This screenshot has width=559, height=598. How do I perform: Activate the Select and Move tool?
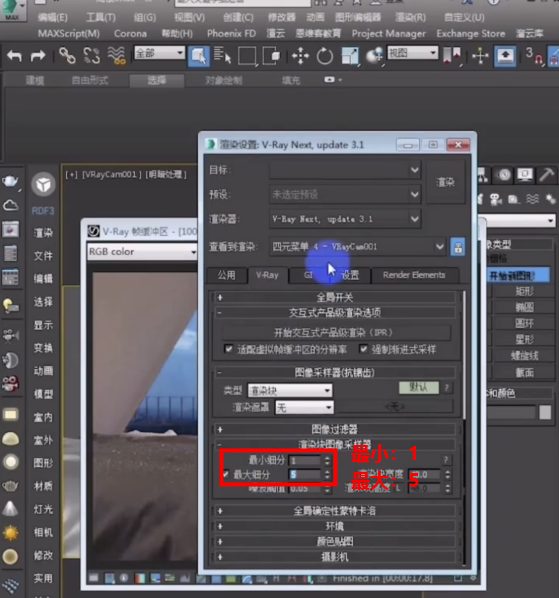pos(300,56)
